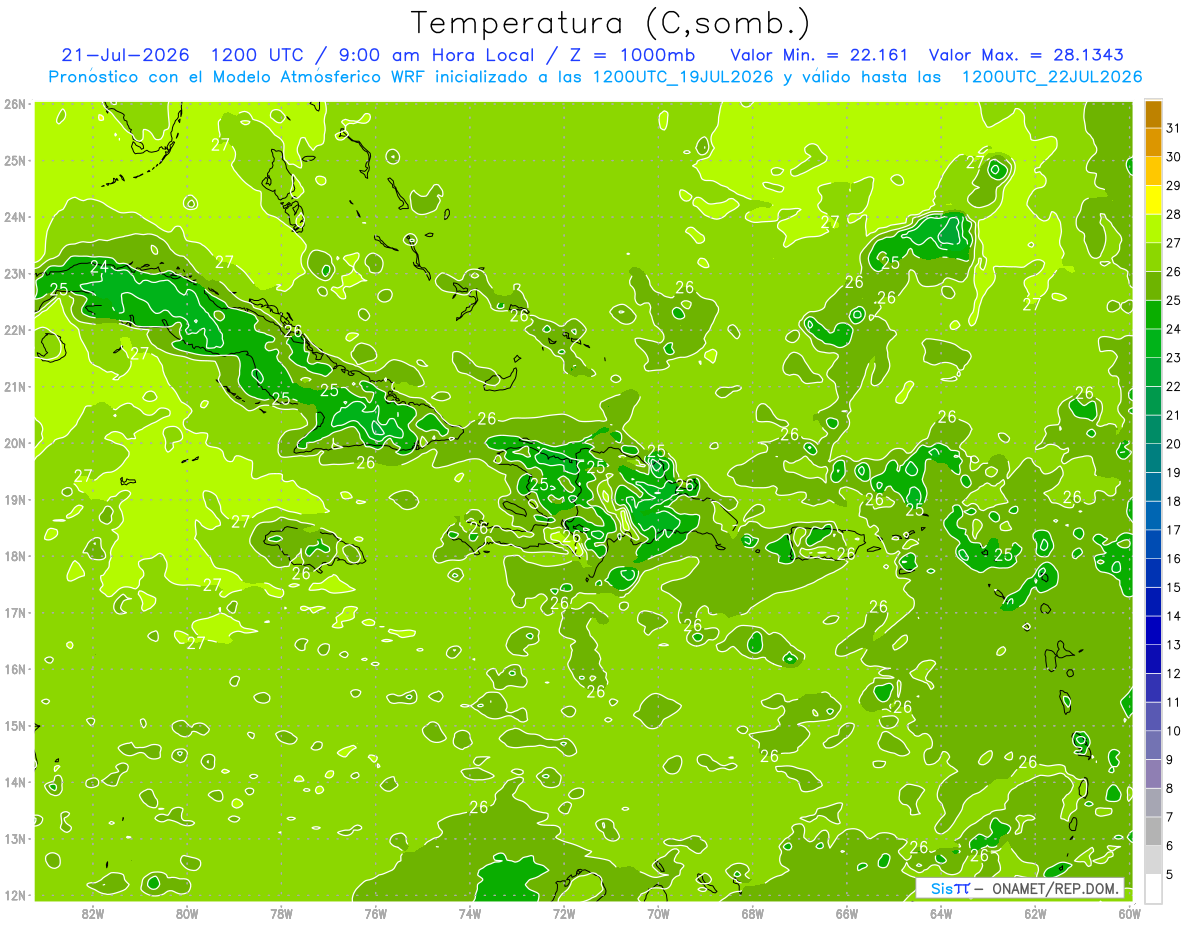Screen dimensions: 1200x927
Task: Click the '76W' longitude label
Action: point(376,913)
